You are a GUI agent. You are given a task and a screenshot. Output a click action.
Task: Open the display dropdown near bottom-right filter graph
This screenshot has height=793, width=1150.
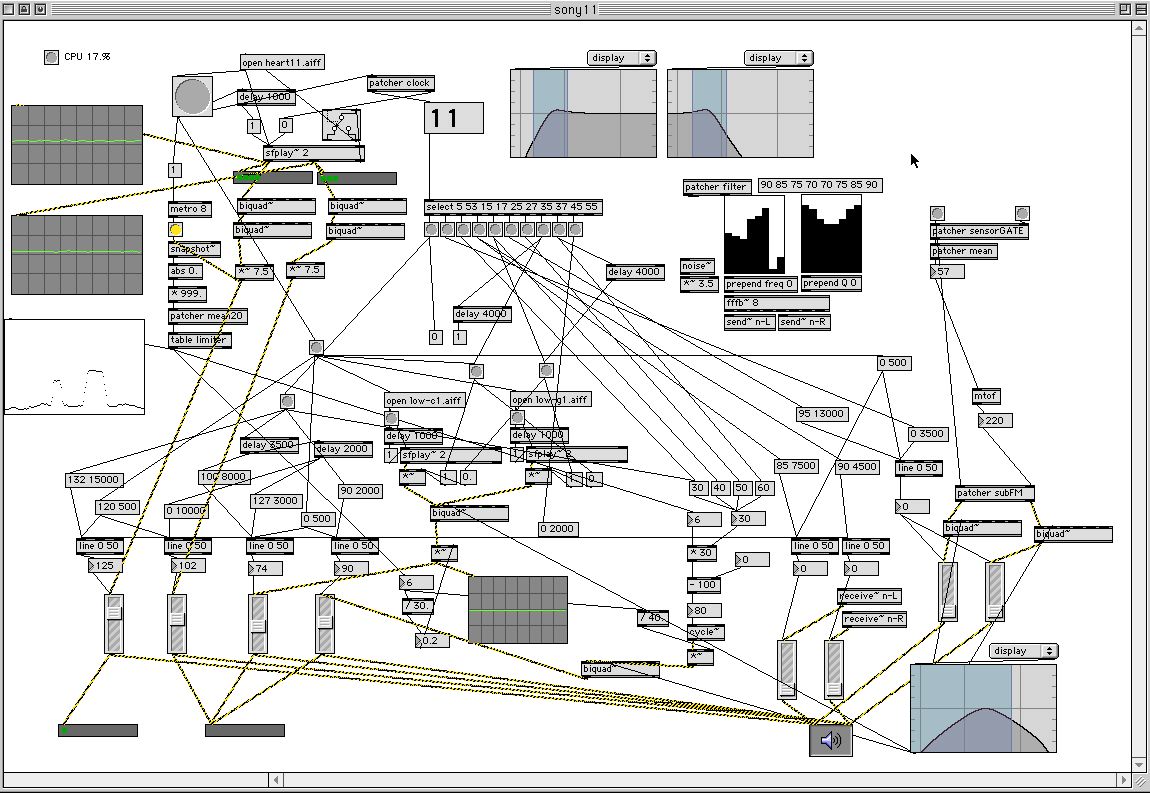1024,651
